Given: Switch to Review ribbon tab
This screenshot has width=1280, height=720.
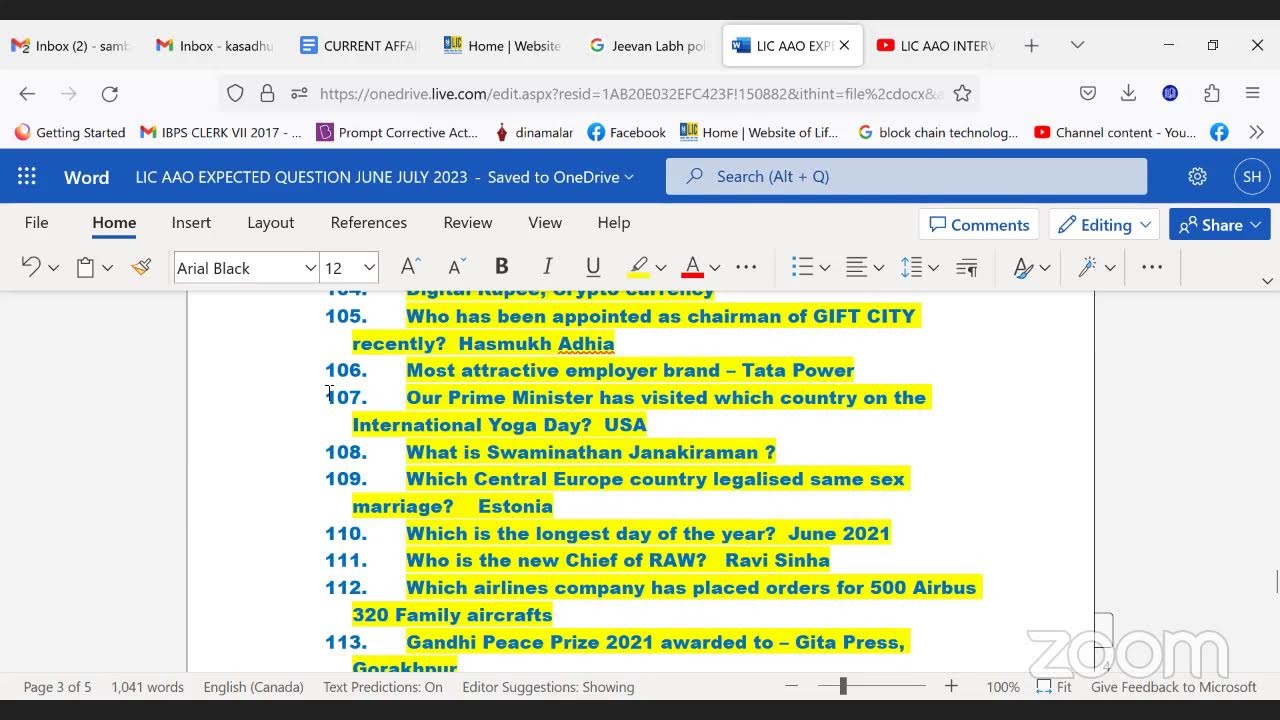Looking at the screenshot, I should [x=468, y=222].
